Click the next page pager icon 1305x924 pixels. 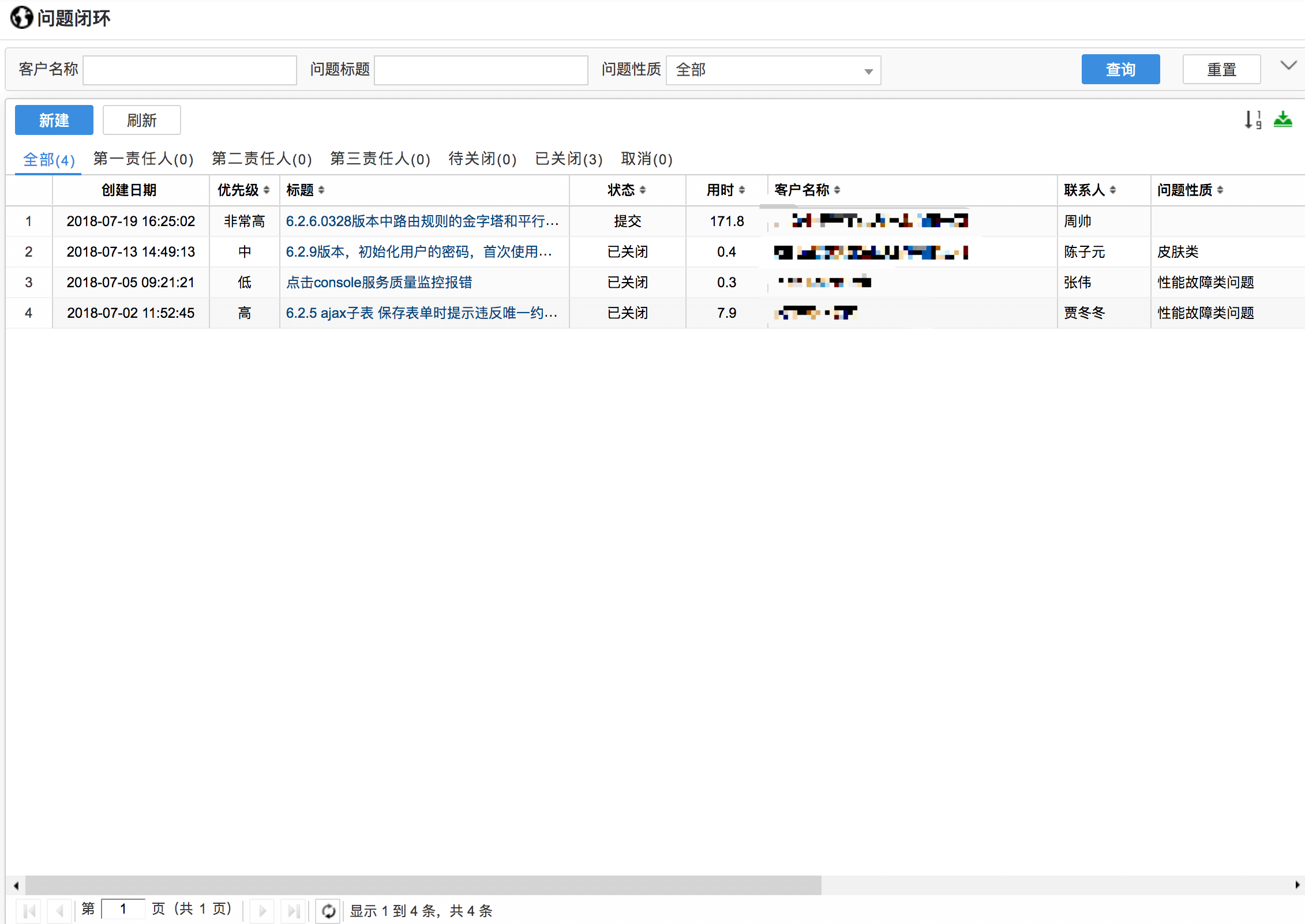click(x=262, y=911)
